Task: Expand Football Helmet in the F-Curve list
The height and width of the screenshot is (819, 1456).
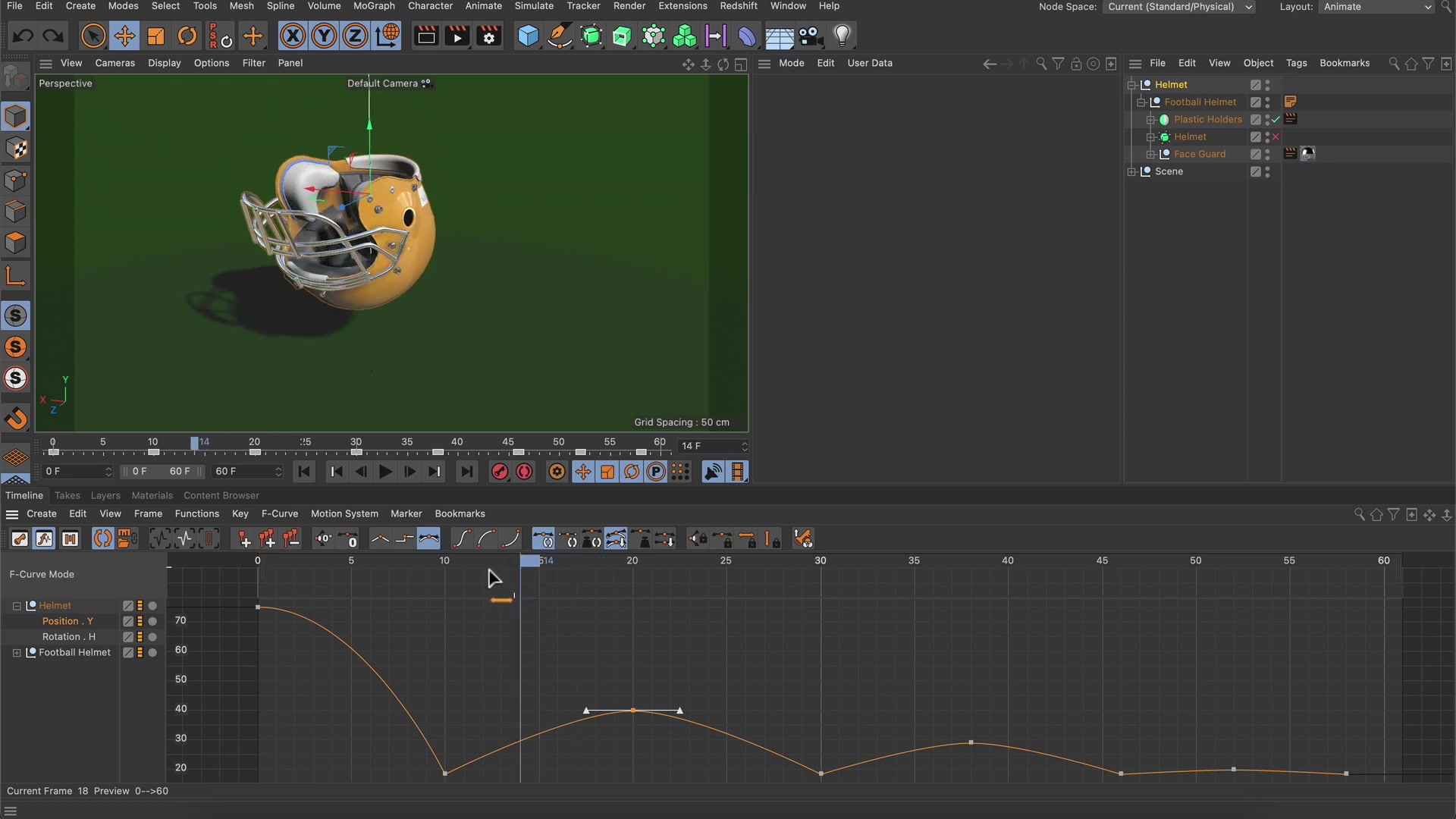Action: coord(17,652)
